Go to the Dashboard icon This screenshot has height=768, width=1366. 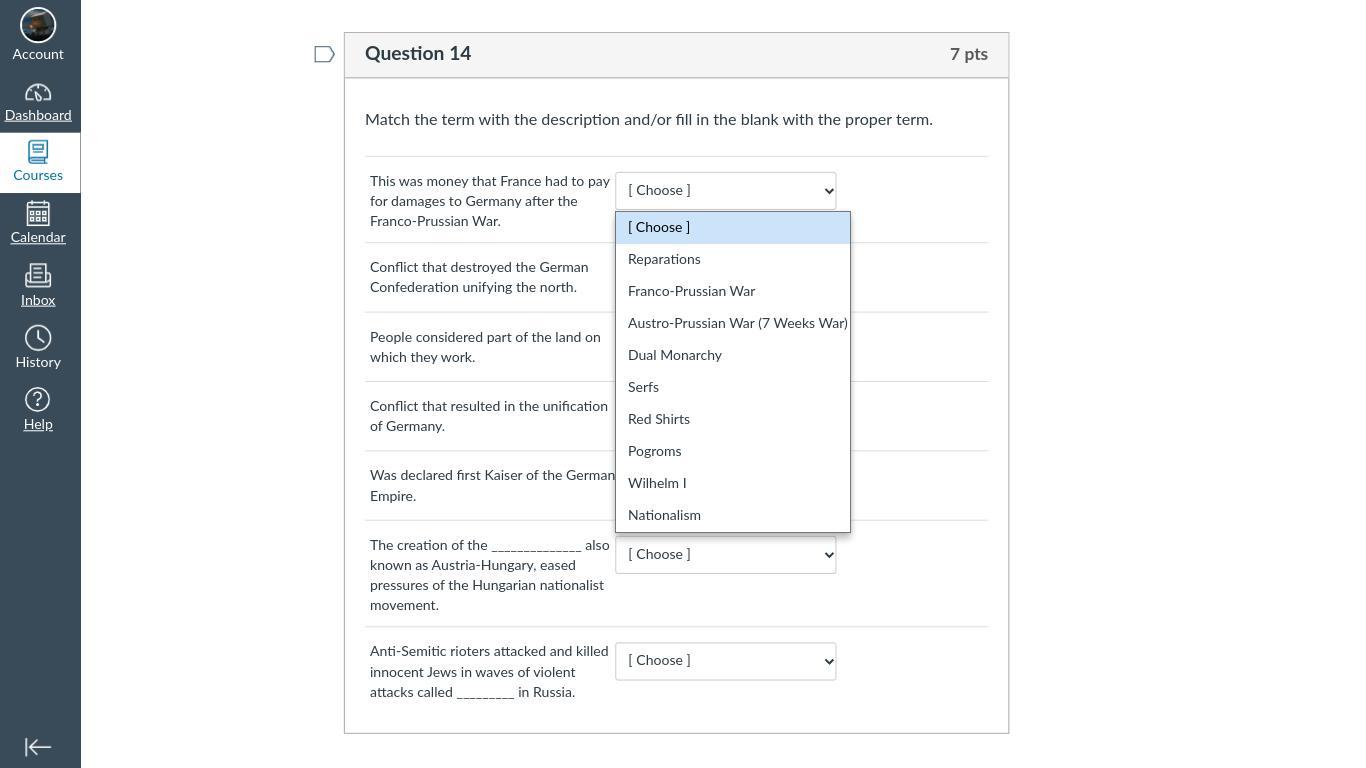click(38, 93)
